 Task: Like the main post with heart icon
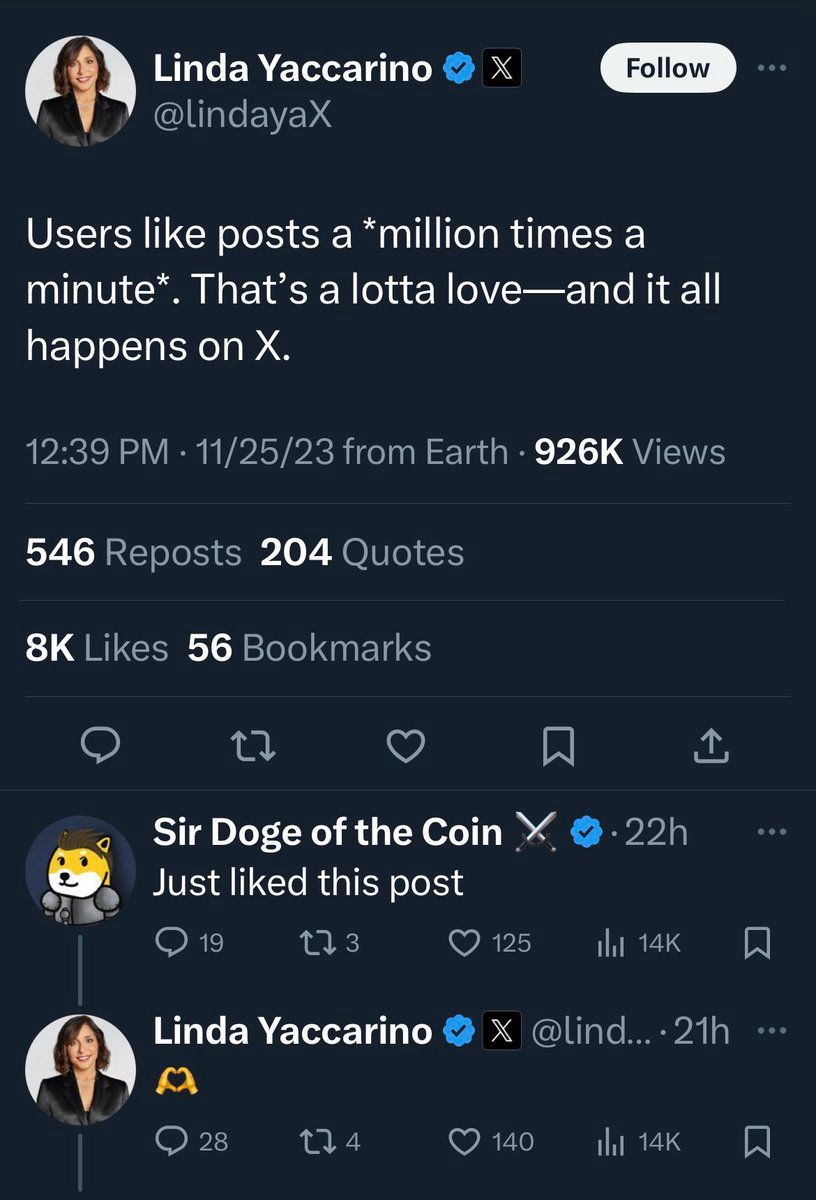click(x=407, y=745)
